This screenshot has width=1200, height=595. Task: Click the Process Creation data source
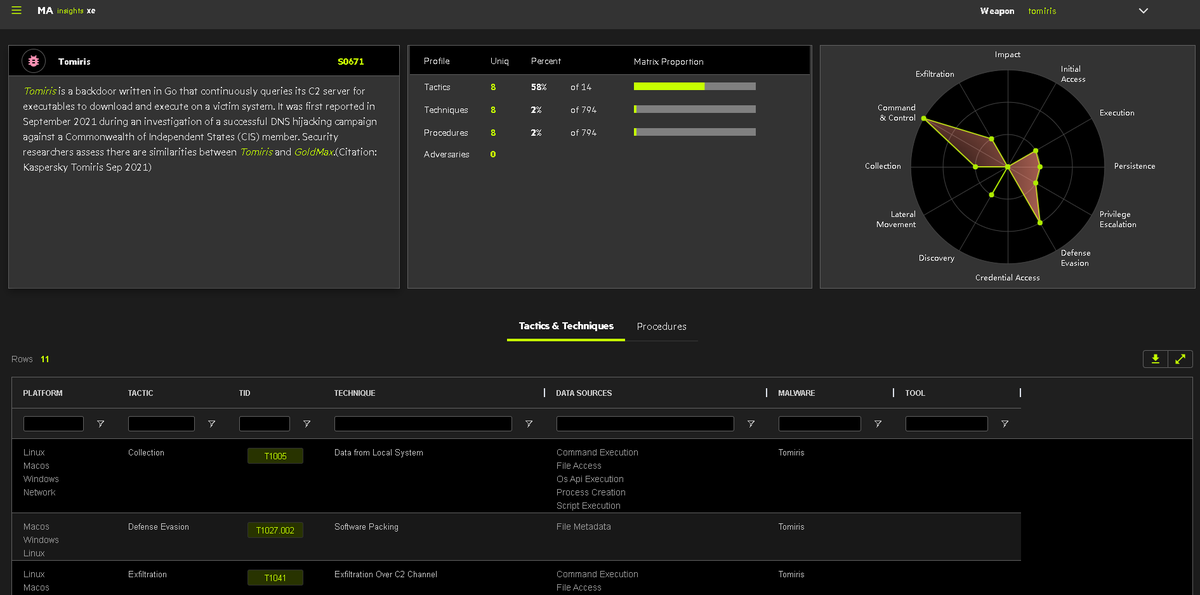(x=591, y=493)
